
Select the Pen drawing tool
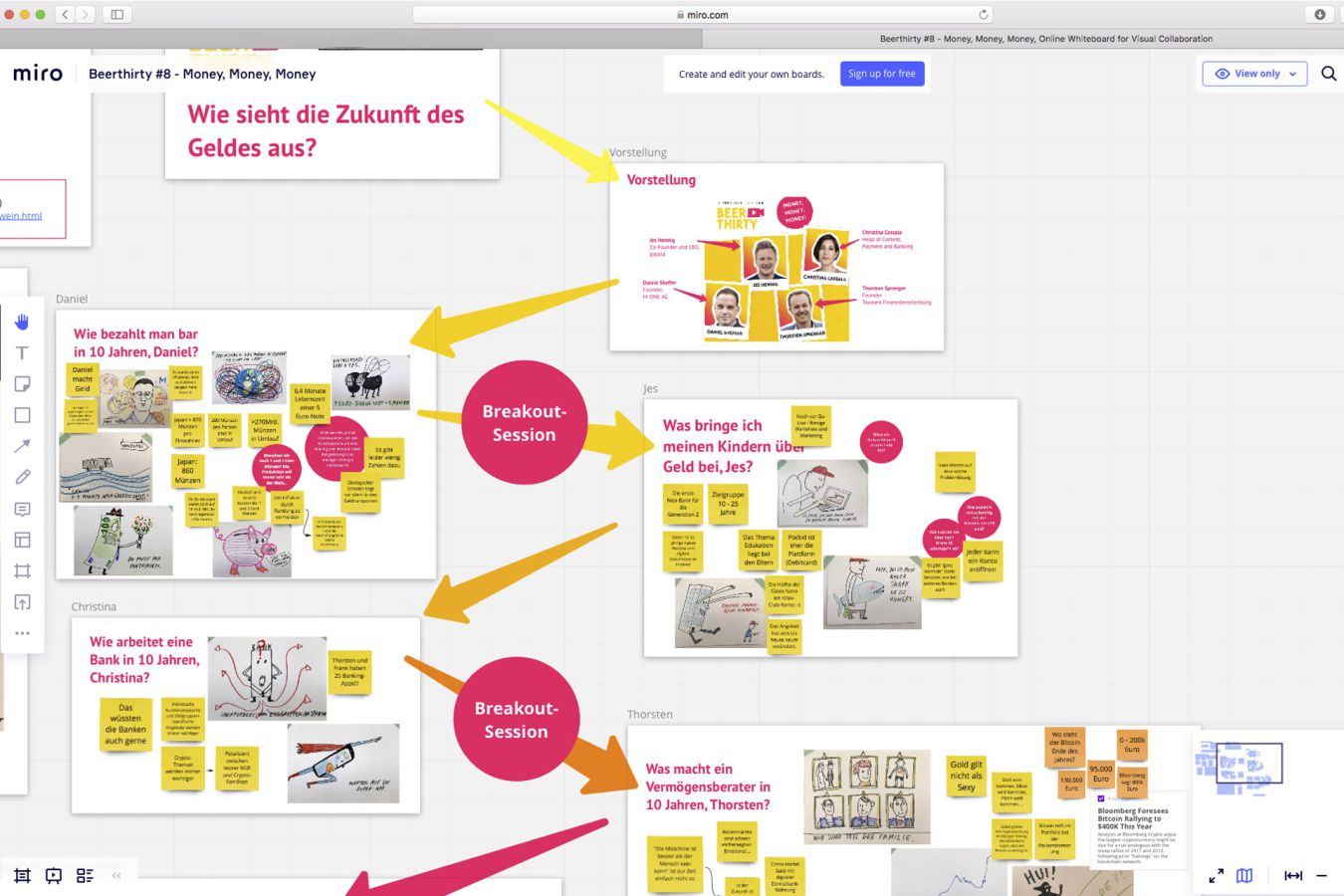click(22, 477)
